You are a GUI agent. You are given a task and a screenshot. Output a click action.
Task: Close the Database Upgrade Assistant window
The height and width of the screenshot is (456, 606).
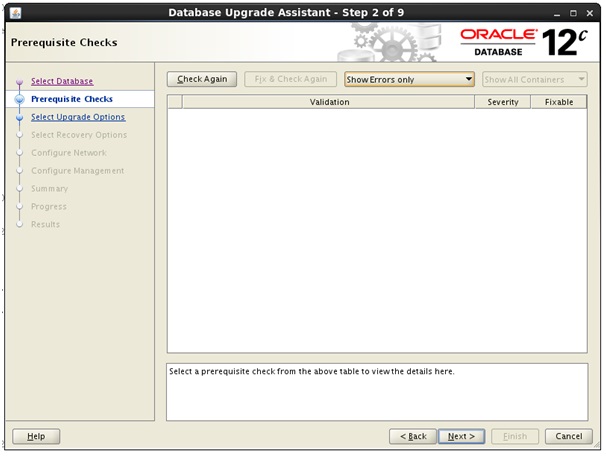[591, 14]
